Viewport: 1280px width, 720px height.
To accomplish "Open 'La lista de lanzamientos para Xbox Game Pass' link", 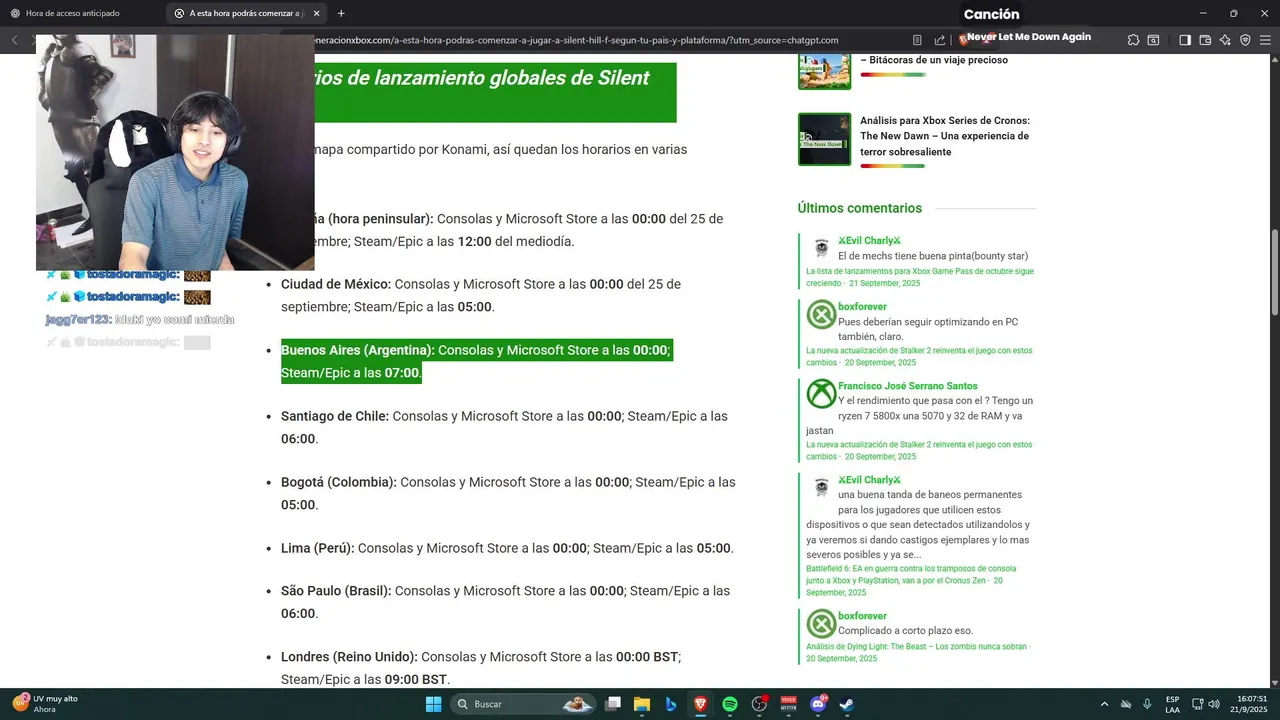I will coord(919,277).
